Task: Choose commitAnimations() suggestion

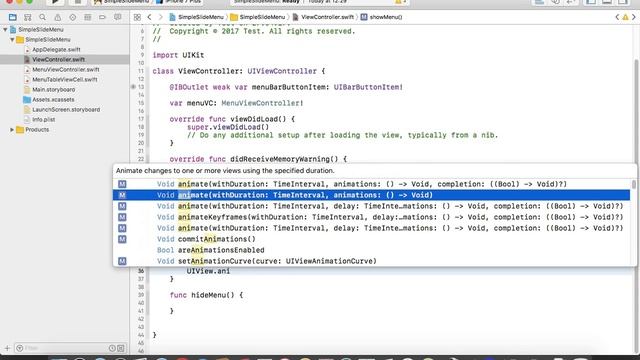Action: click(371, 239)
